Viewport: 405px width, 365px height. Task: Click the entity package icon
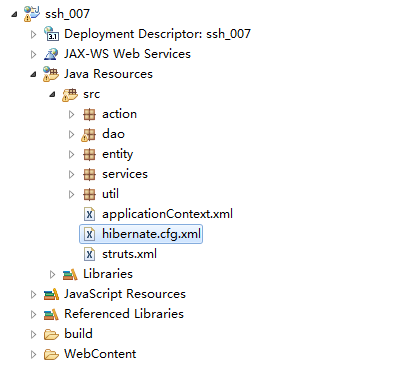coord(89,154)
